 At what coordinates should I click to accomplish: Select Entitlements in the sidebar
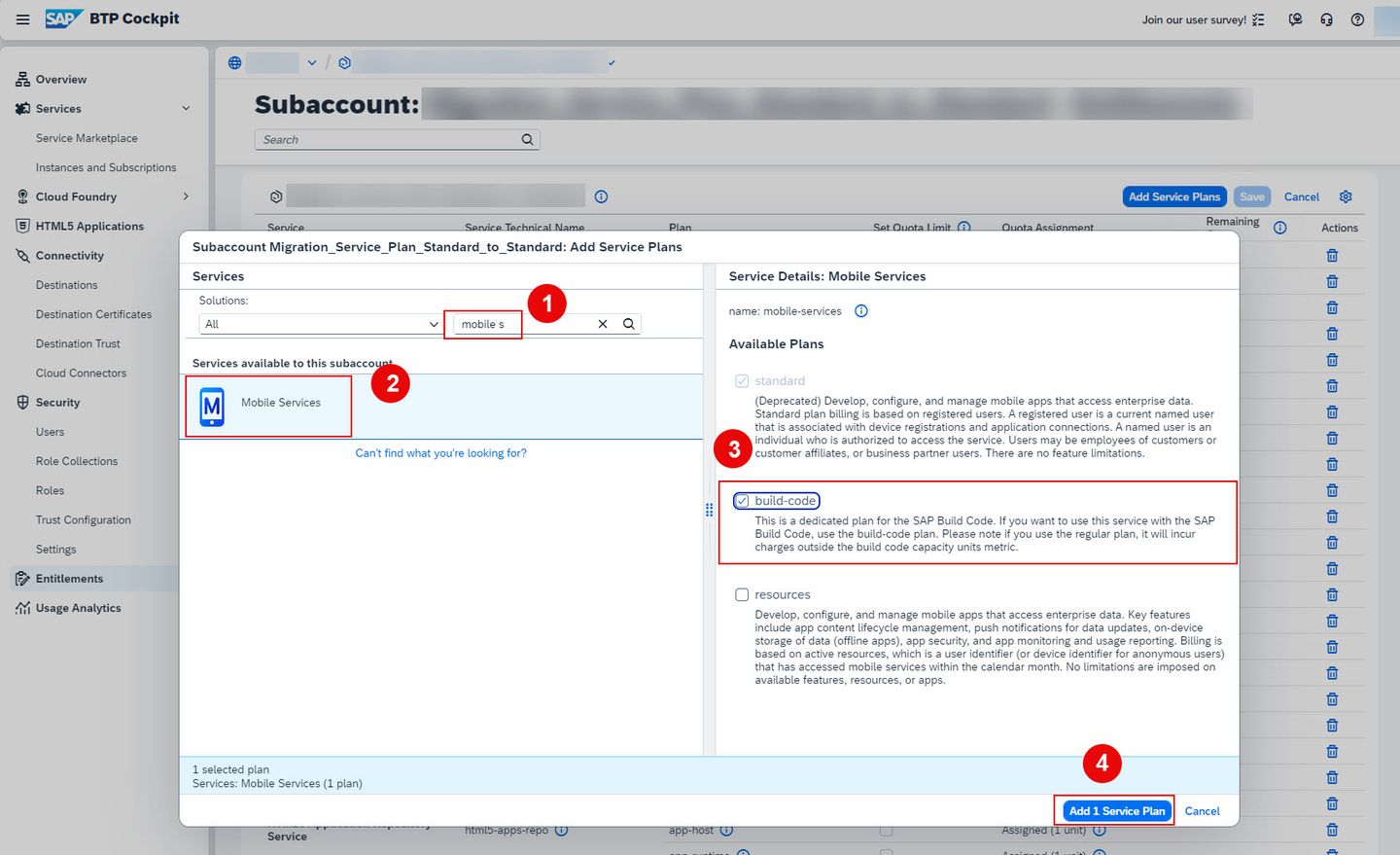[69, 579]
